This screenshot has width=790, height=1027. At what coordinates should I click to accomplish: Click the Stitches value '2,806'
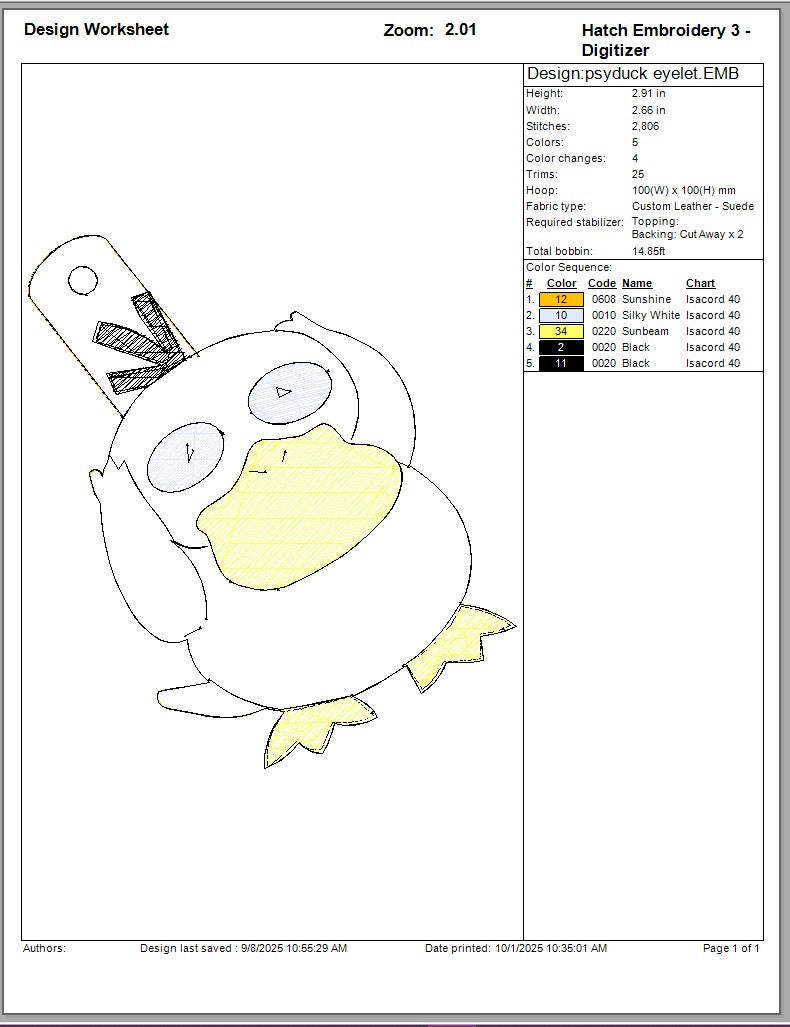(645, 126)
